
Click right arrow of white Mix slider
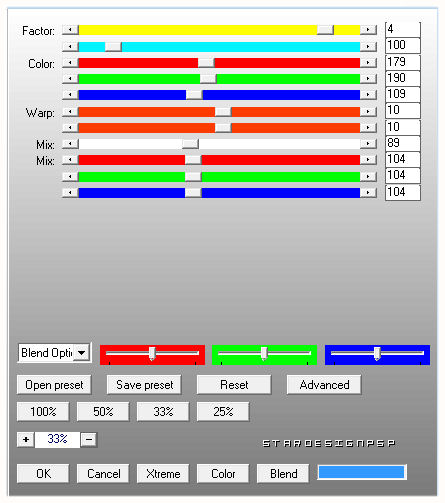(368, 144)
